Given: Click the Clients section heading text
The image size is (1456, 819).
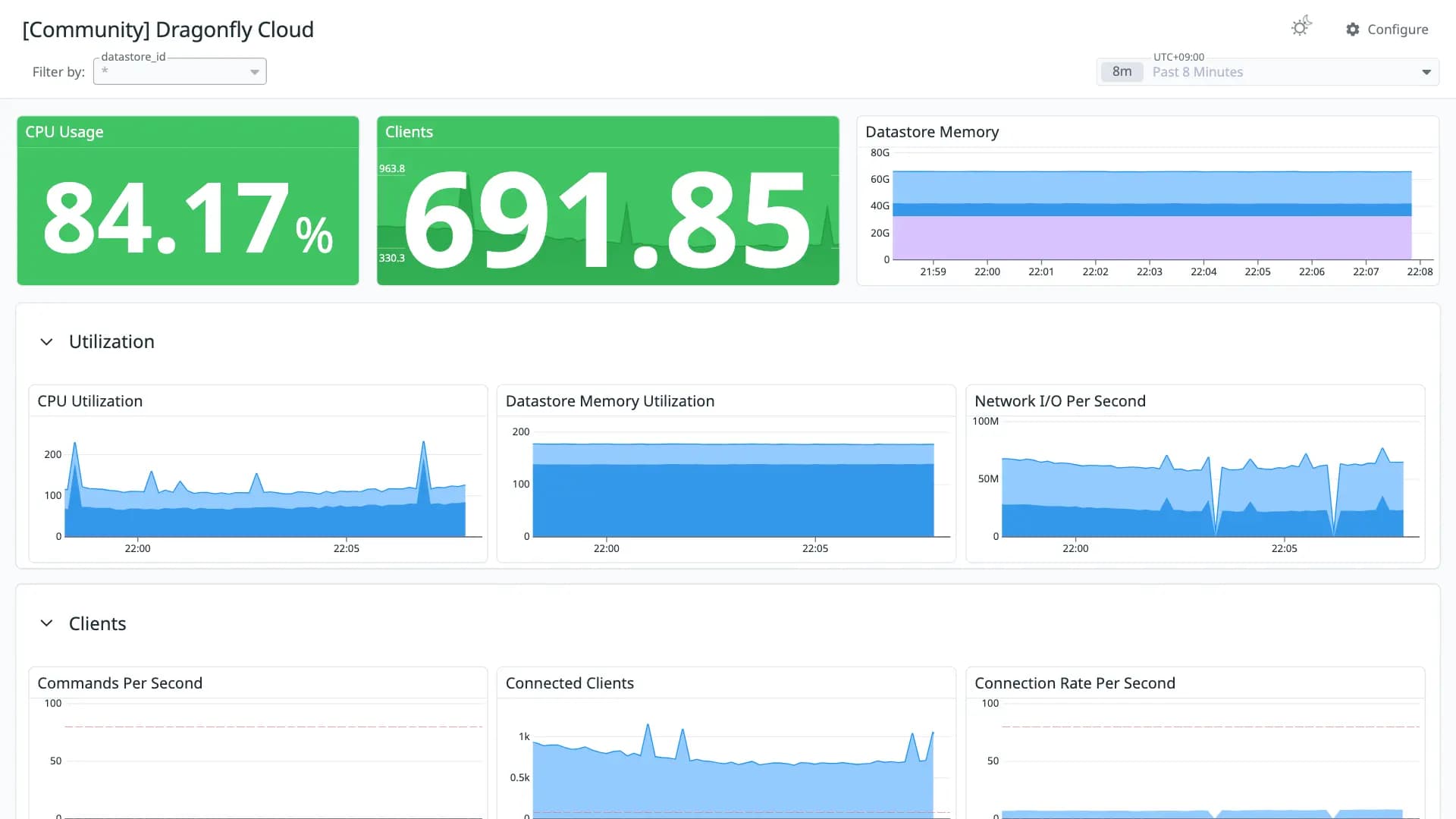Looking at the screenshot, I should pos(97,623).
